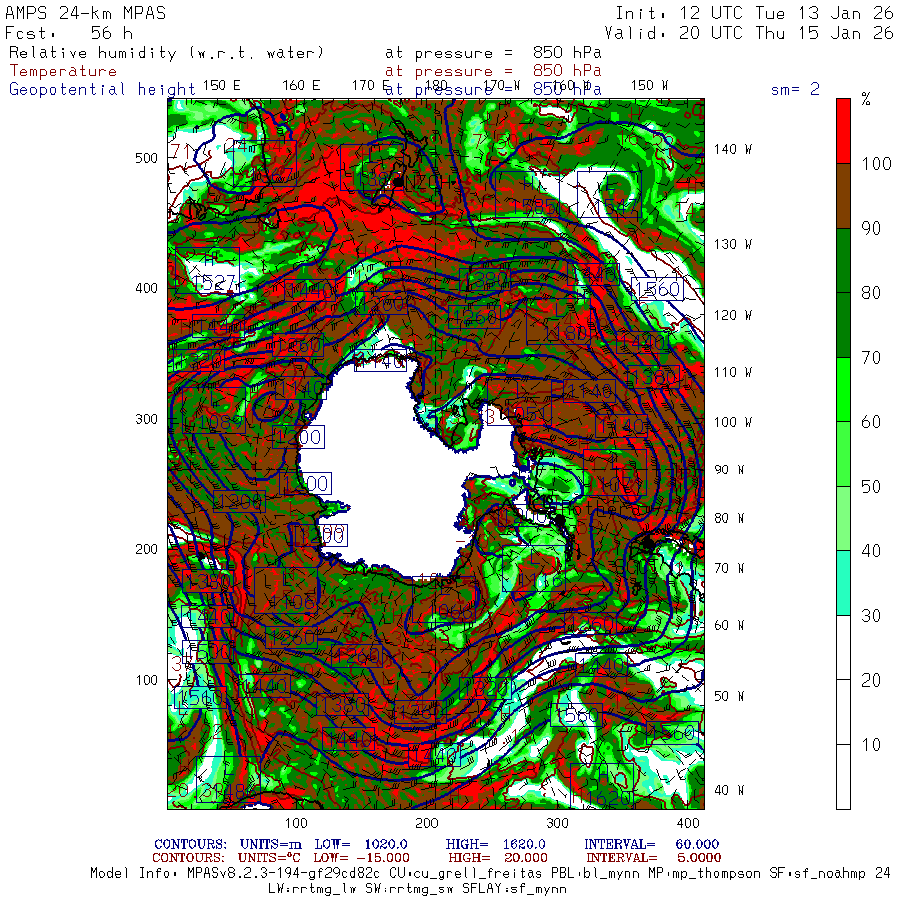Select the brown 90–100% legend swatch
Image resolution: width=900 pixels, height=900 pixels.
843,195
